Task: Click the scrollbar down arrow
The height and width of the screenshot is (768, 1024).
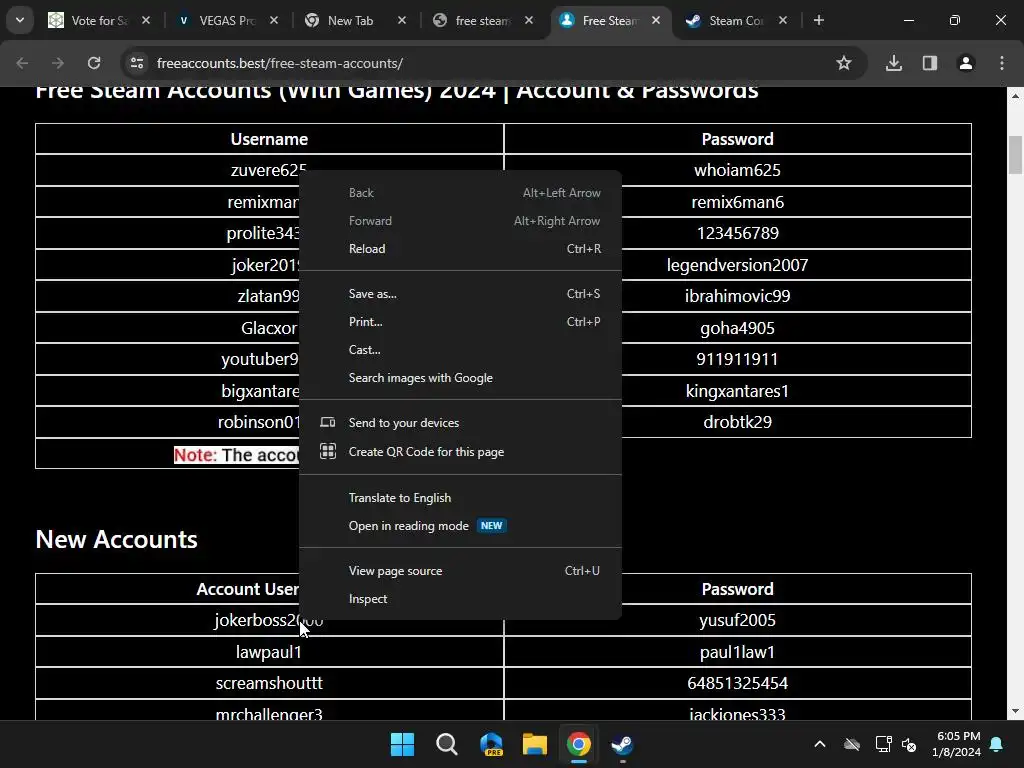Action: 1015,711
